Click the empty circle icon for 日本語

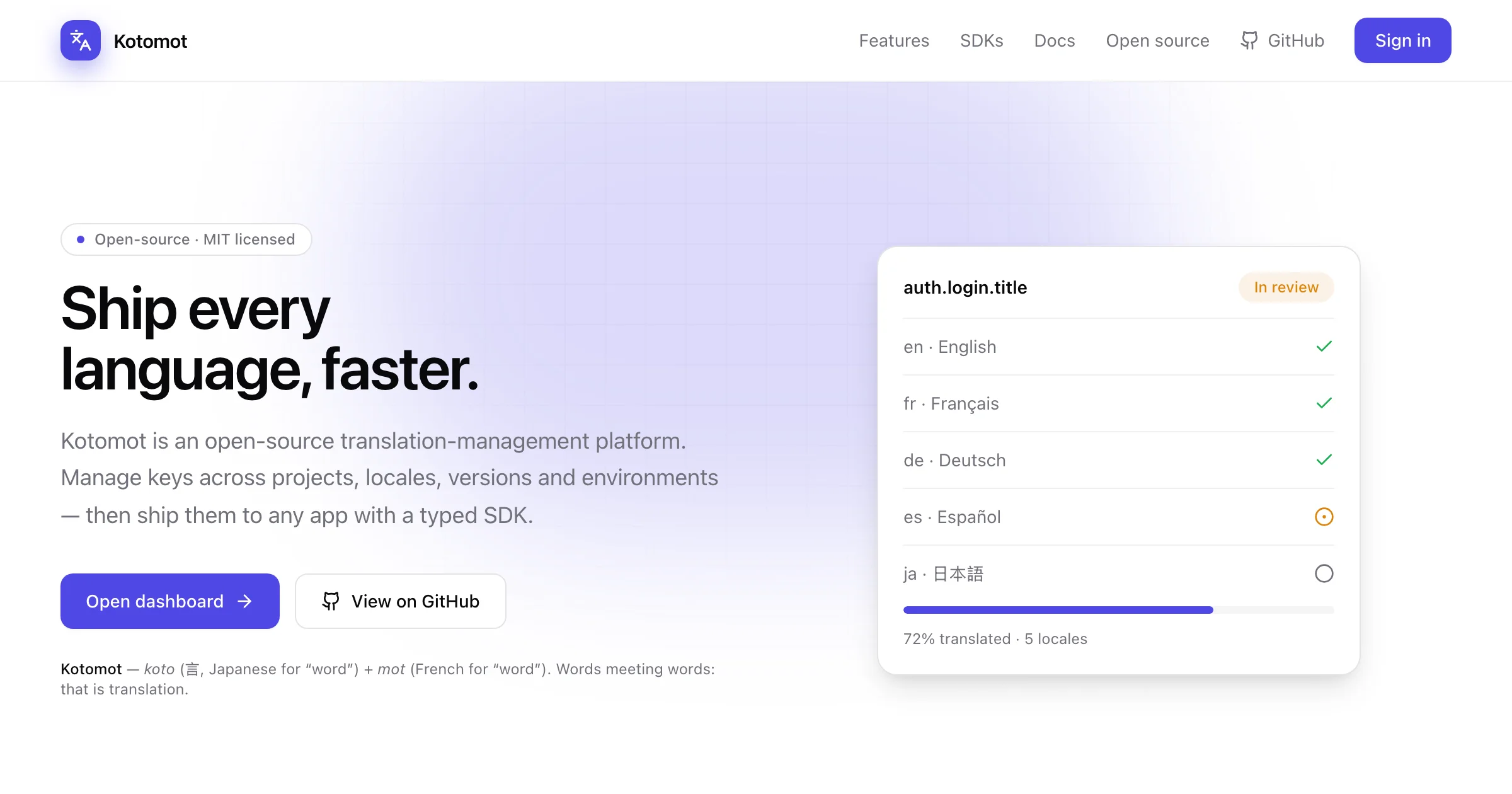1324,573
